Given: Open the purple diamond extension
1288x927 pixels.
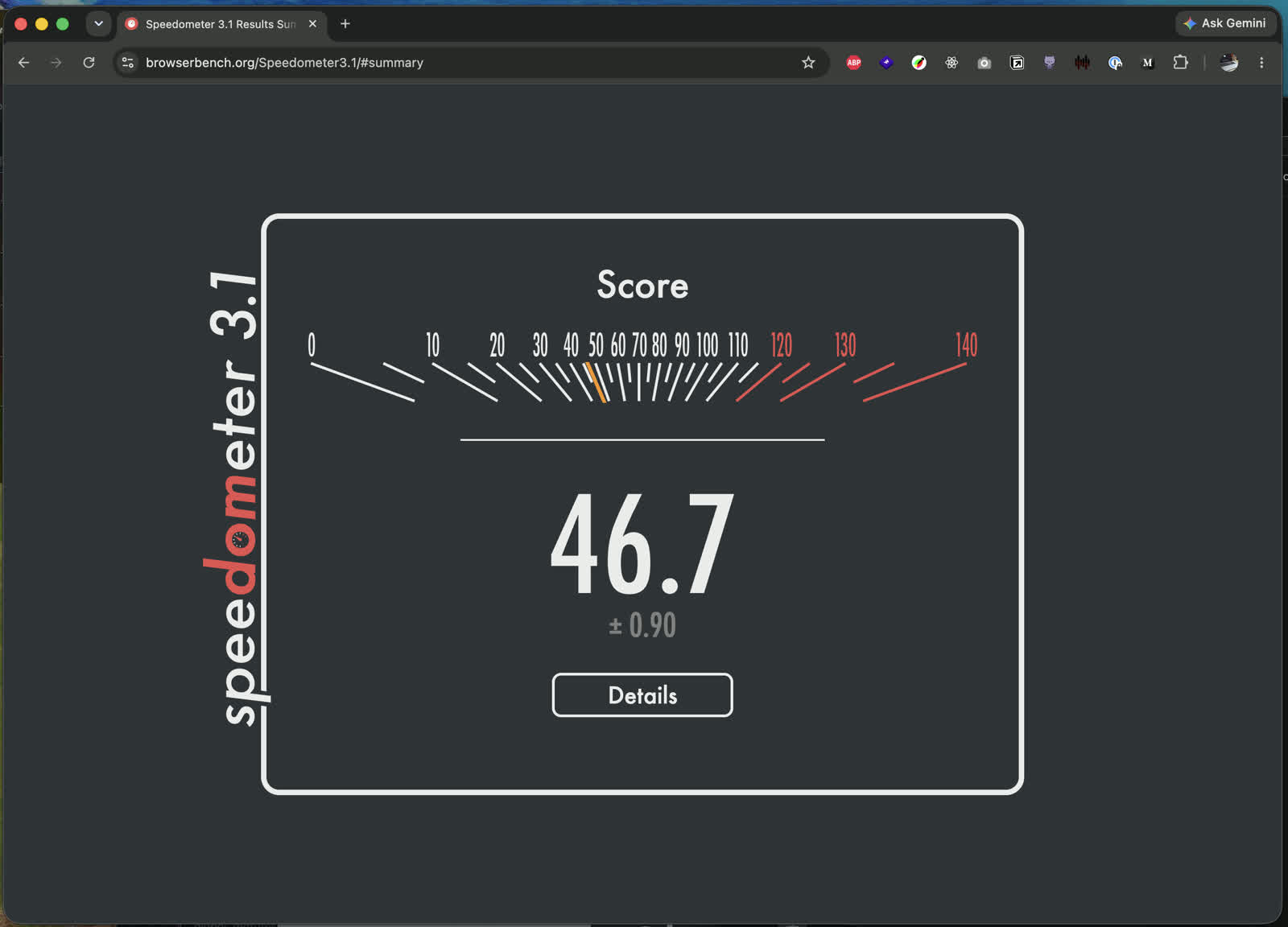Looking at the screenshot, I should [x=886, y=63].
